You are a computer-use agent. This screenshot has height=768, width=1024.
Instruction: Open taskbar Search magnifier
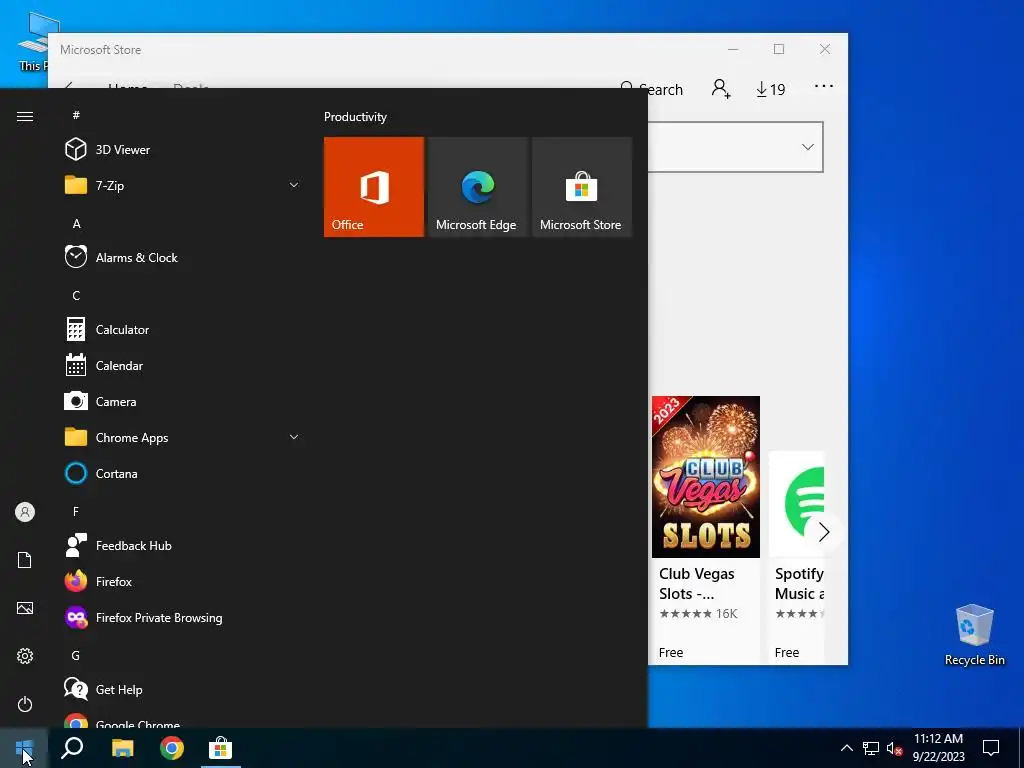pyautogui.click(x=72, y=748)
